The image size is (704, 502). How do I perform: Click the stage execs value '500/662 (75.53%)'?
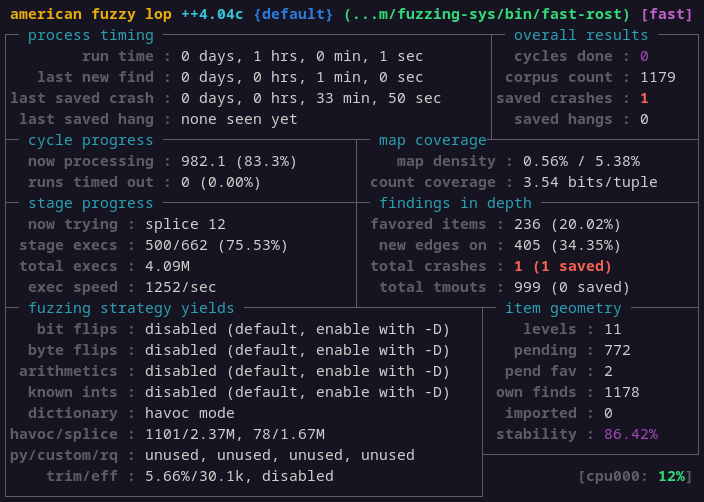tap(216, 246)
